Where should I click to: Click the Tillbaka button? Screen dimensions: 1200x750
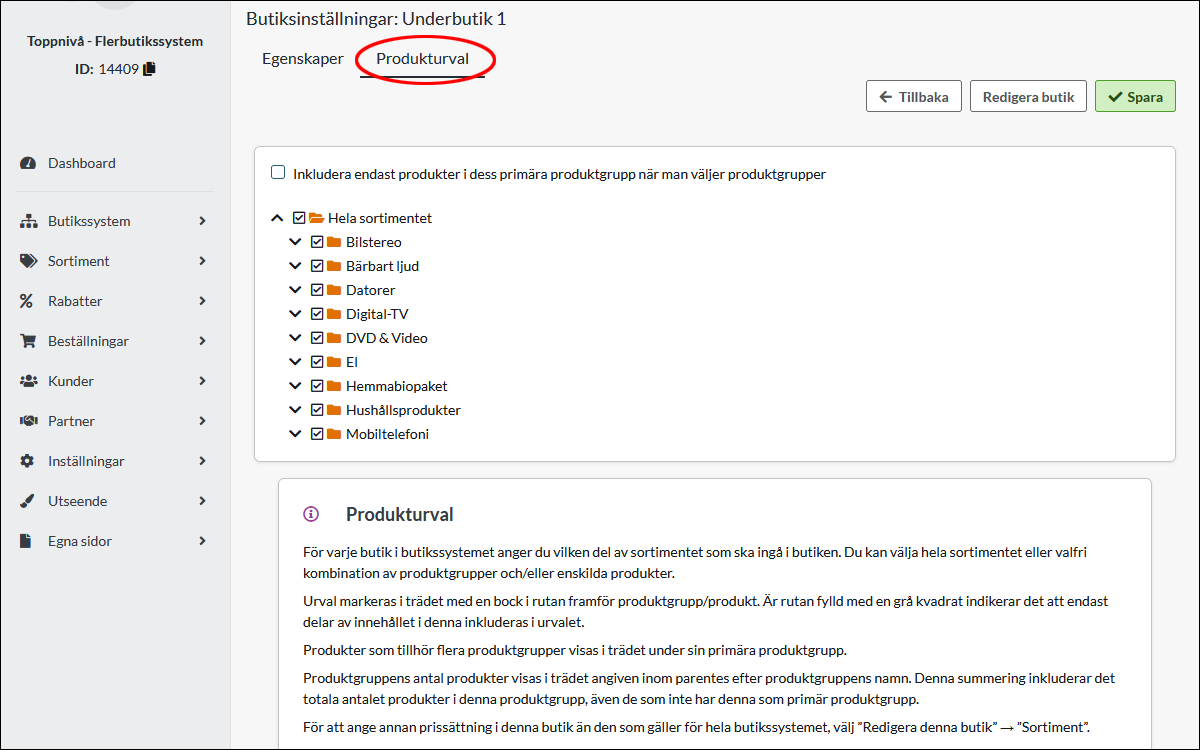point(914,97)
